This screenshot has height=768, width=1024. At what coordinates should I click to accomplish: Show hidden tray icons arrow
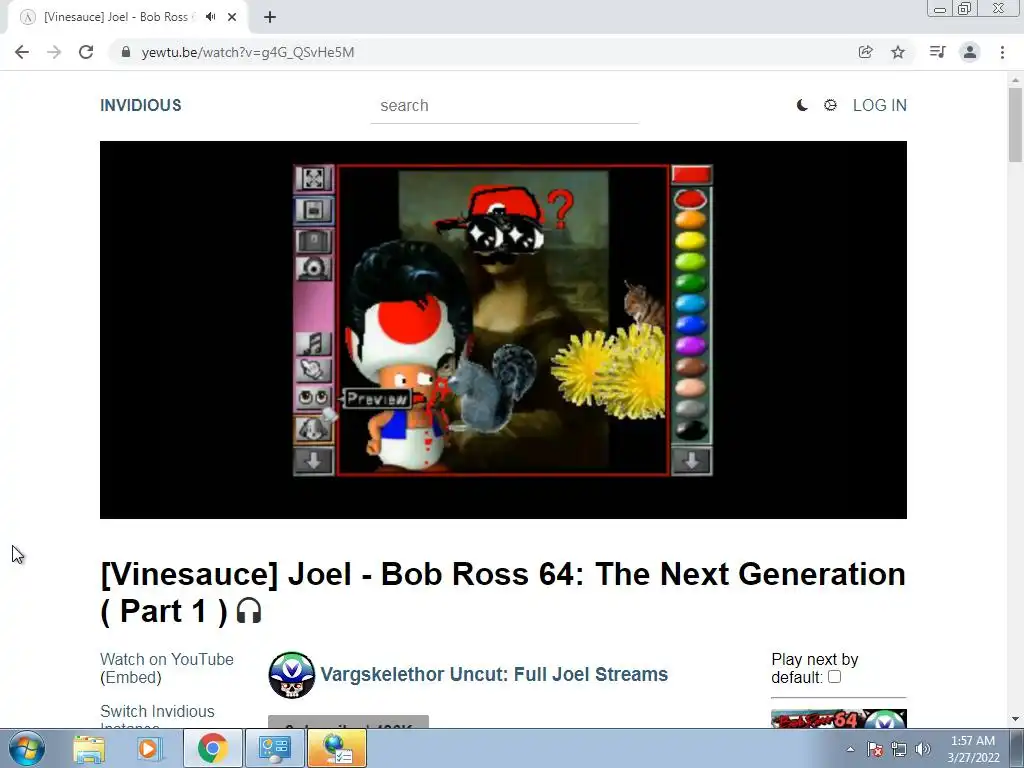tap(850, 749)
